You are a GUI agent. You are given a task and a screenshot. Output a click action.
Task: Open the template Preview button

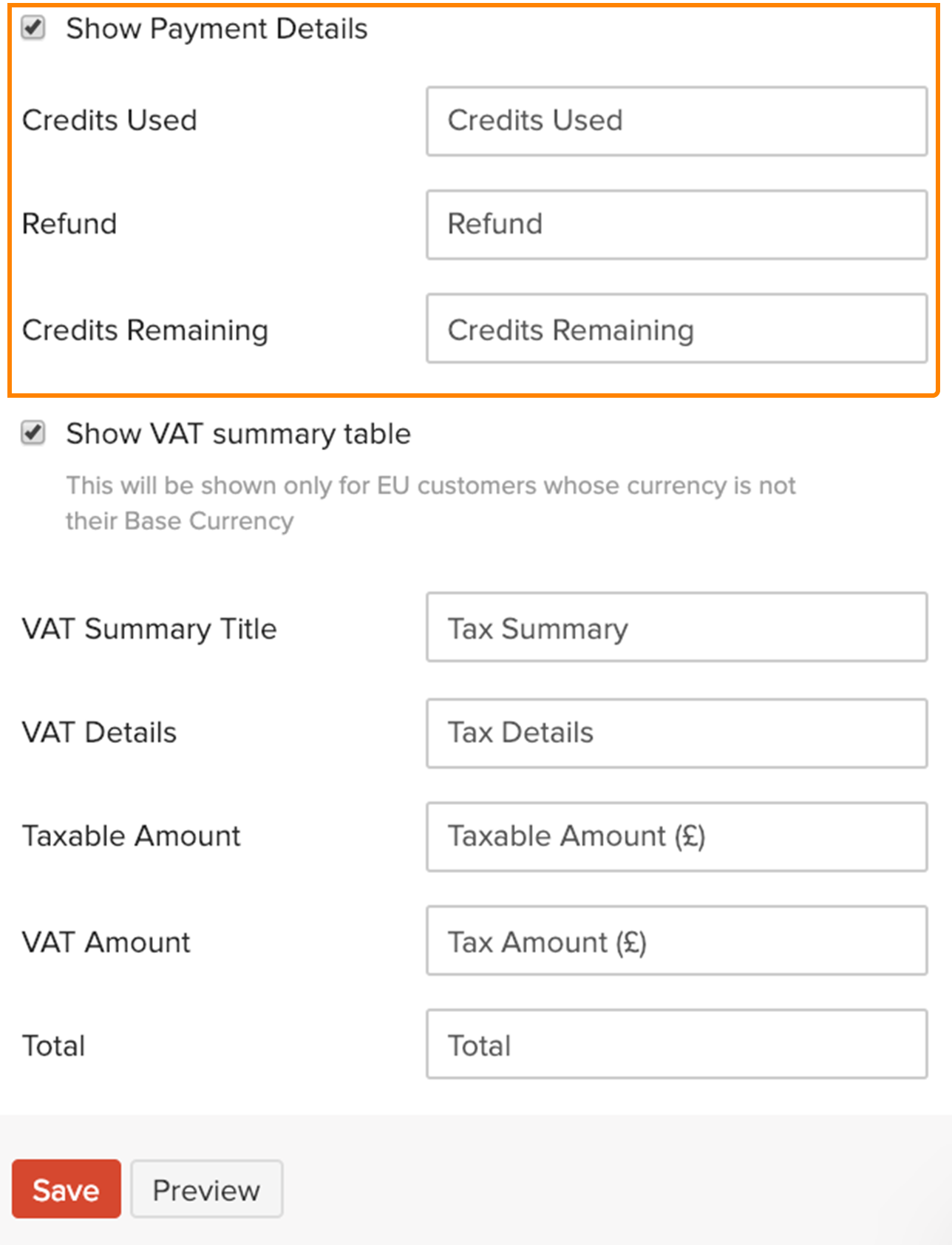[x=206, y=1190]
